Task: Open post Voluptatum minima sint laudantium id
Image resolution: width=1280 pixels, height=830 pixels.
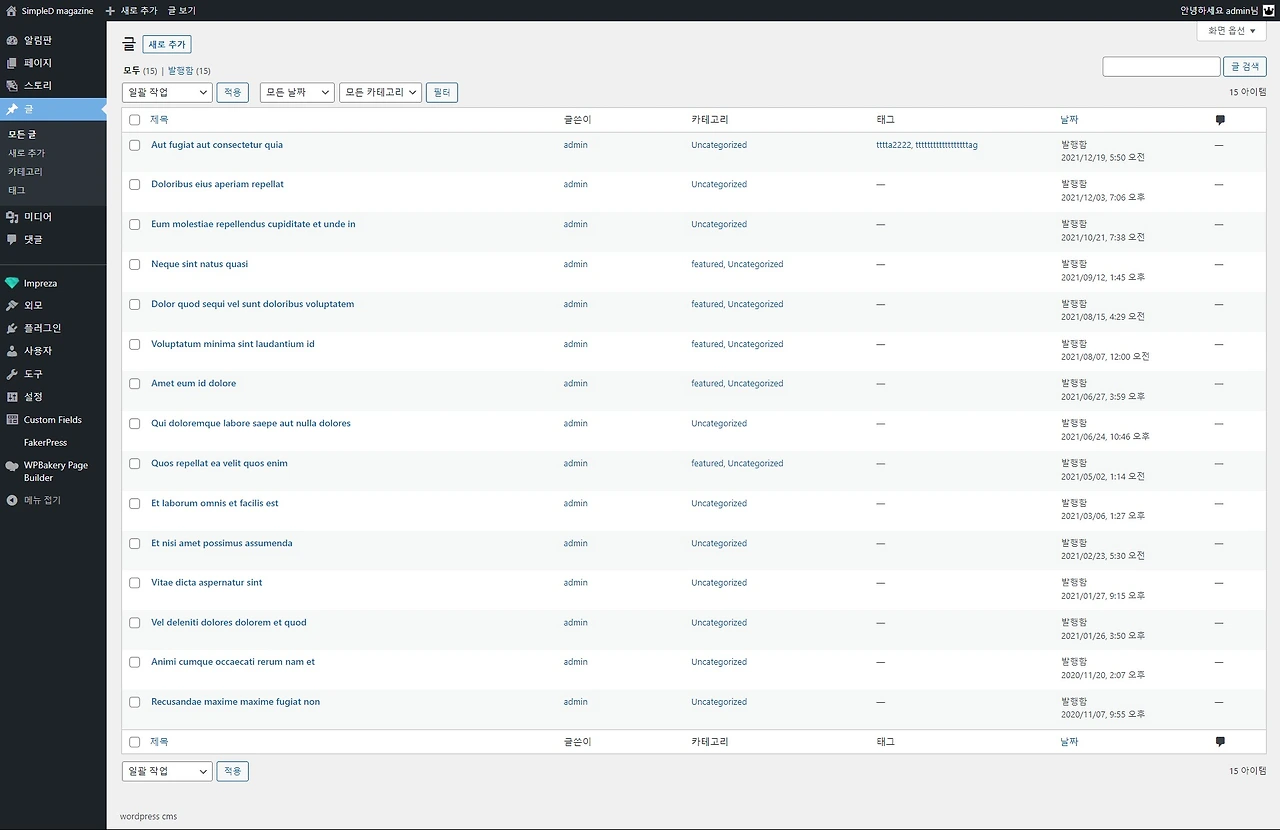Action: pyautogui.click(x=233, y=344)
